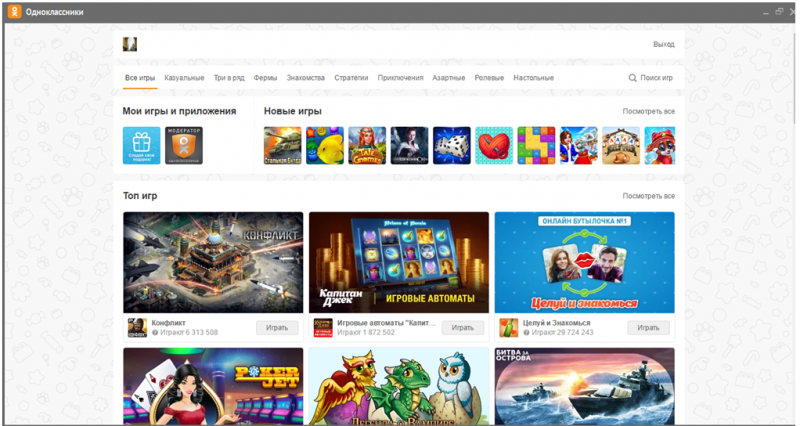This screenshot has width=800, height=426.
Task: Click Посмотреть все for Топ игр
Action: (648, 196)
